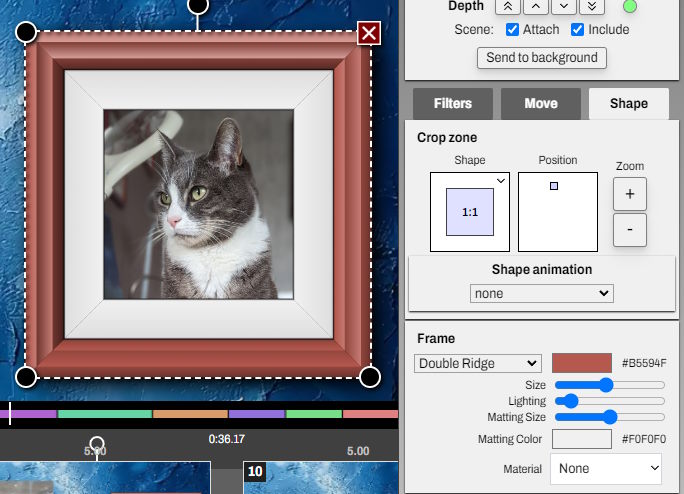Open the Double Ridge frame style dropdown
The width and height of the screenshot is (684, 494).
tap(477, 363)
